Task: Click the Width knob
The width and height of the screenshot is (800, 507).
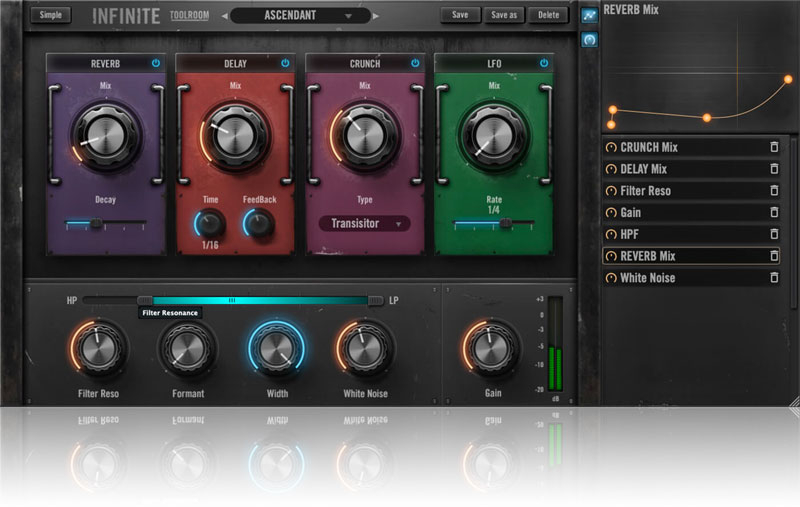Action: coord(277,349)
